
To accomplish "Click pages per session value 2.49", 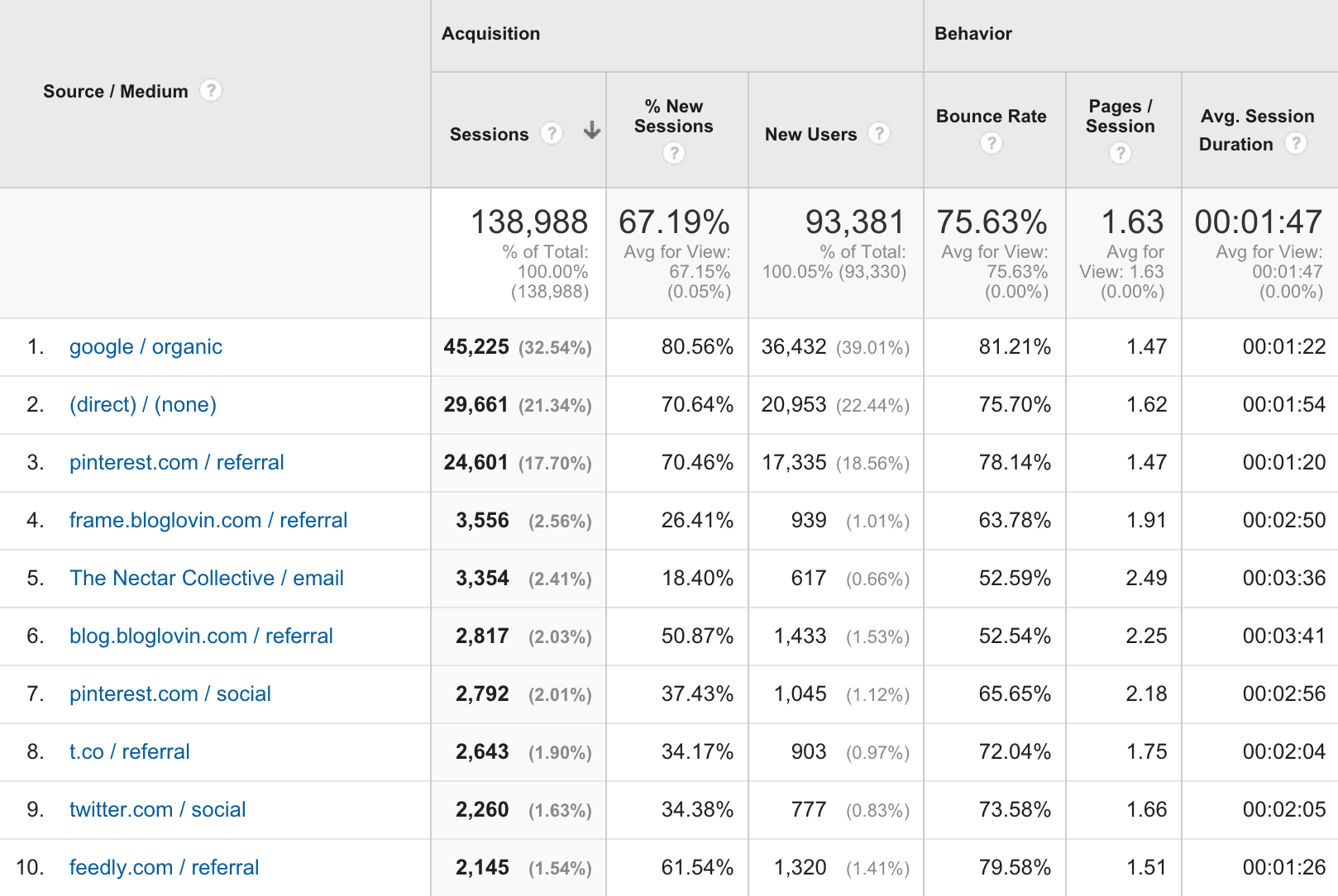I will 1146,578.
